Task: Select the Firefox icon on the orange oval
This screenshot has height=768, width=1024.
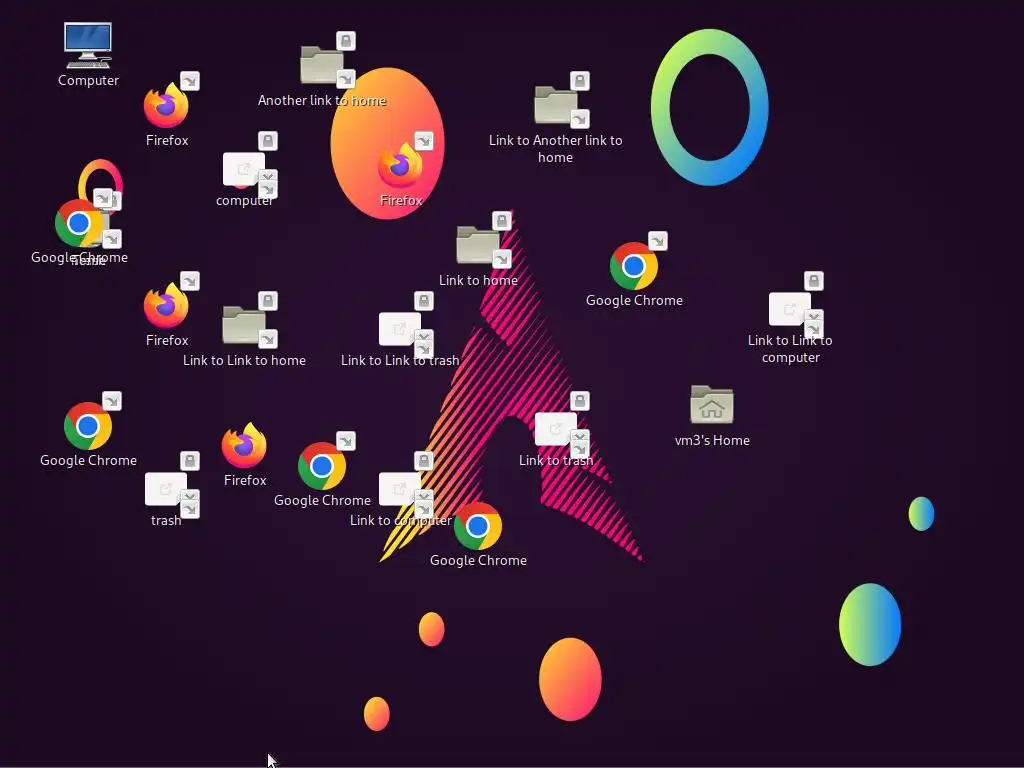Action: click(x=400, y=165)
